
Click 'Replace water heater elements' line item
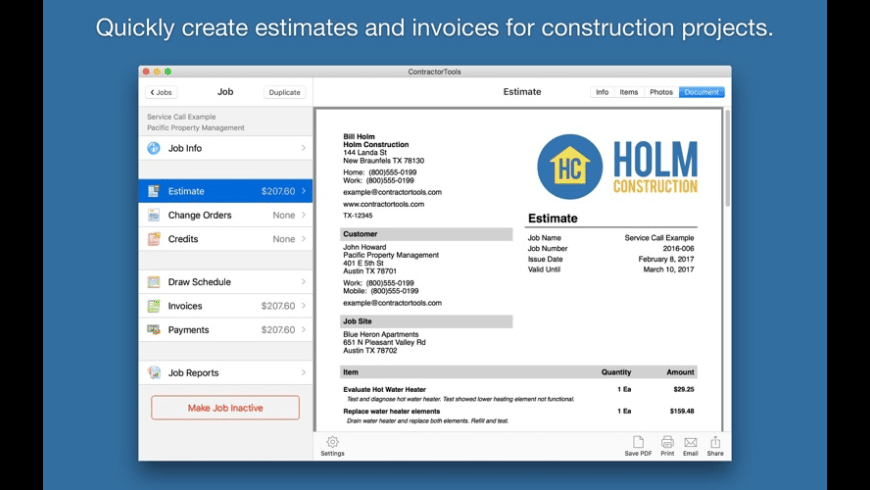tap(392, 411)
